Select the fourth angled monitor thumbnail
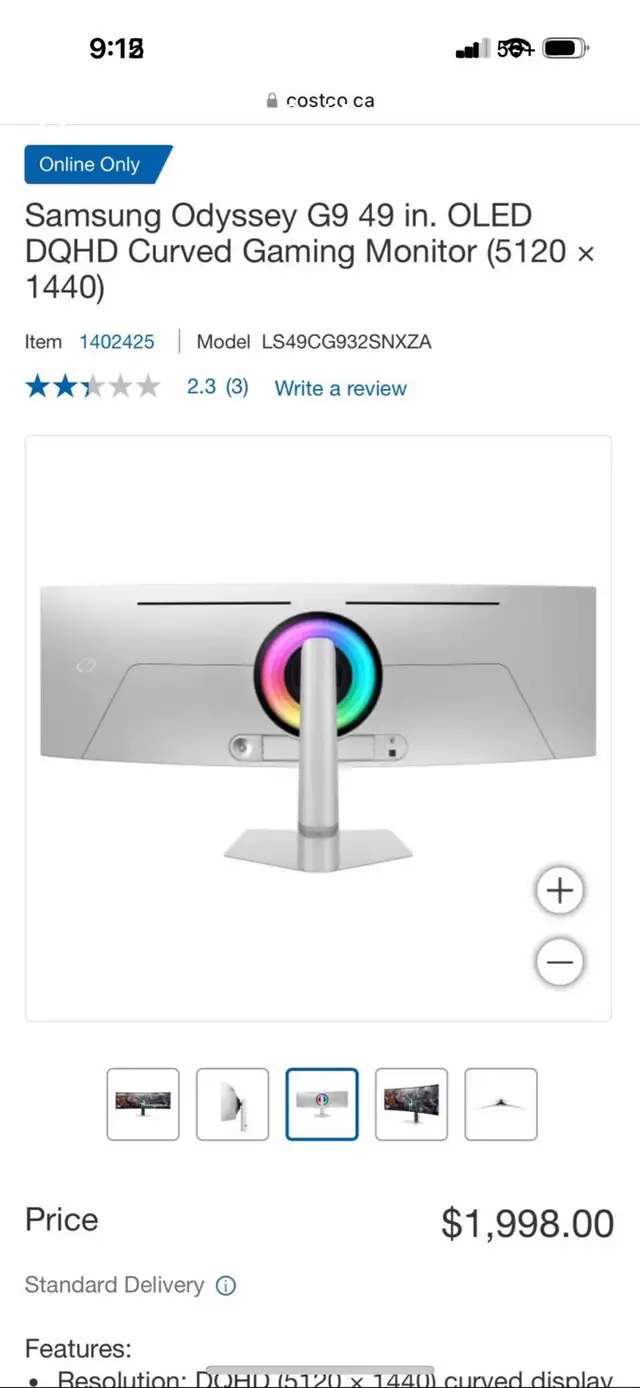This screenshot has width=640, height=1388. click(411, 1104)
